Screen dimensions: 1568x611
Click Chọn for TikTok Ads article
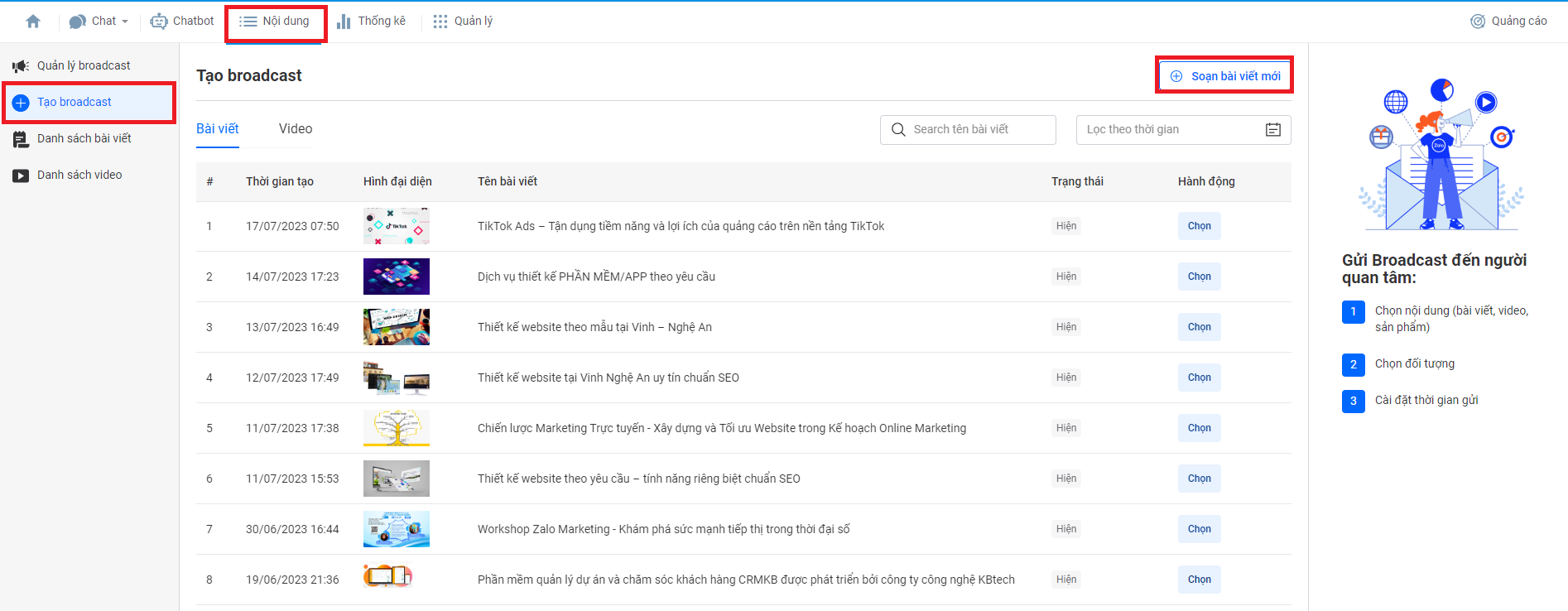(1199, 226)
